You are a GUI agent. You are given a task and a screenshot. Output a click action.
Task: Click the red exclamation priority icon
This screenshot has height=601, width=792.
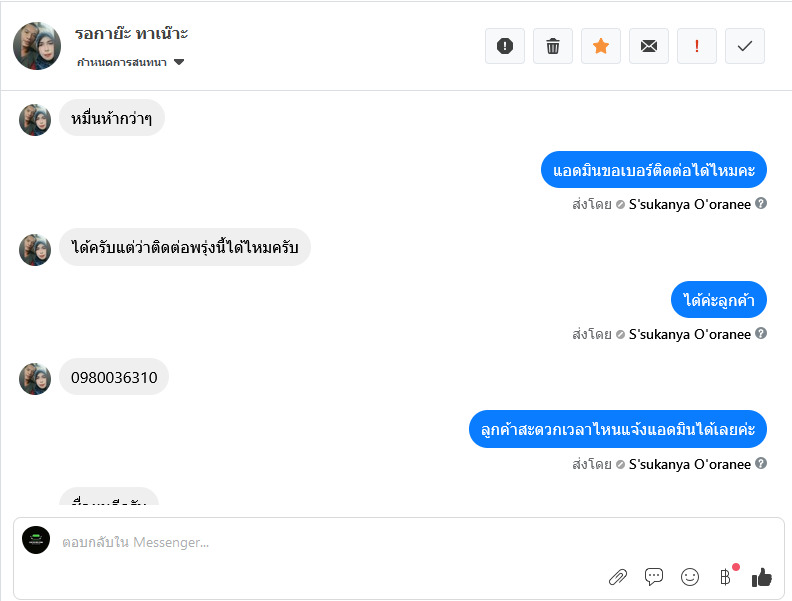pyautogui.click(x=697, y=46)
